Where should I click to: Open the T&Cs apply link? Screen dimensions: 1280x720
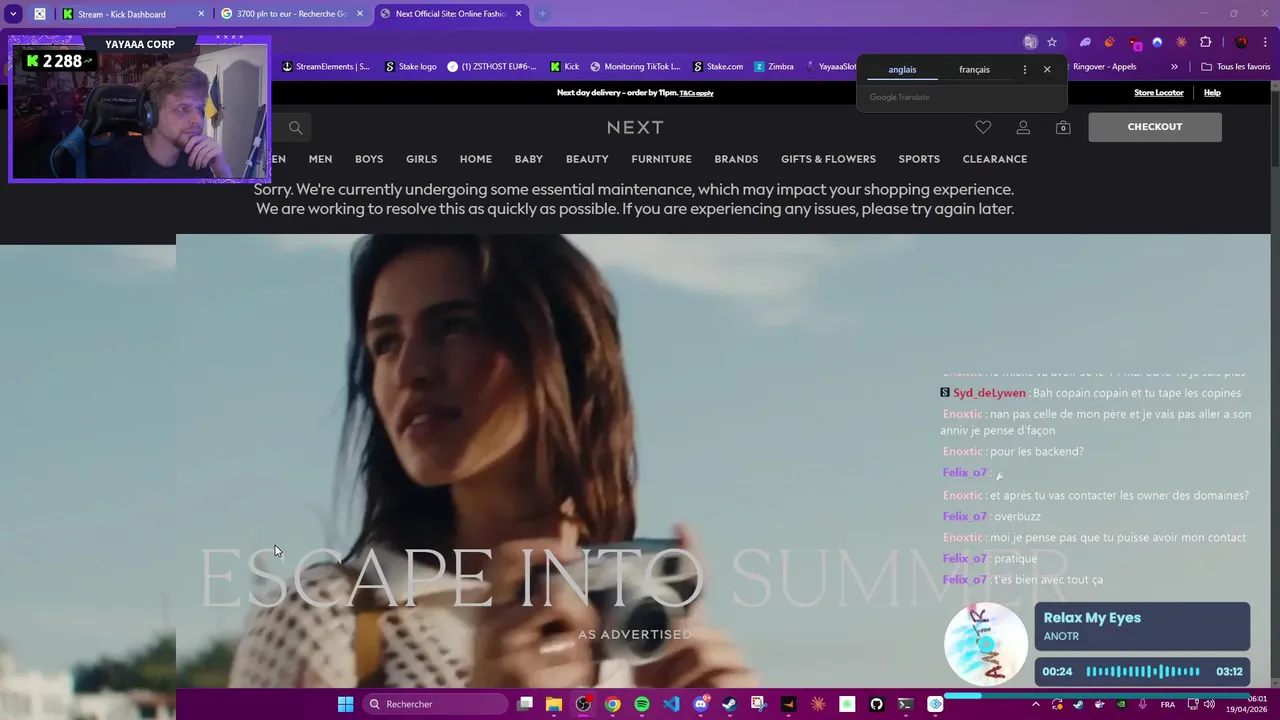point(697,93)
